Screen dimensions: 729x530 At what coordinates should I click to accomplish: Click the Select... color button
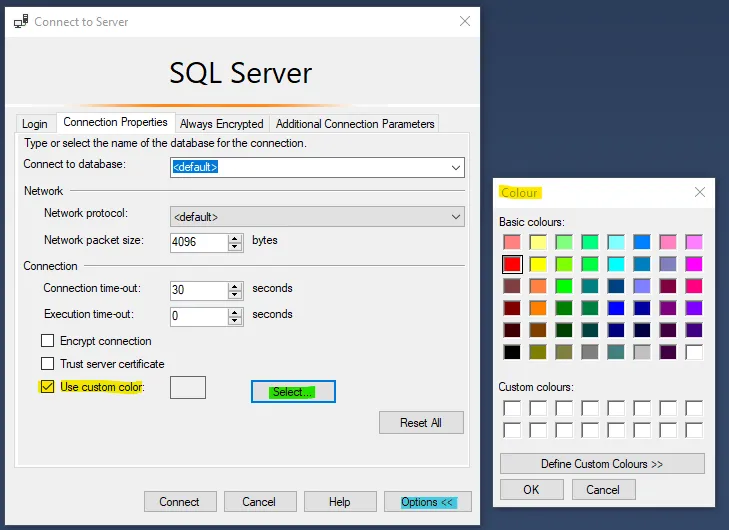293,391
